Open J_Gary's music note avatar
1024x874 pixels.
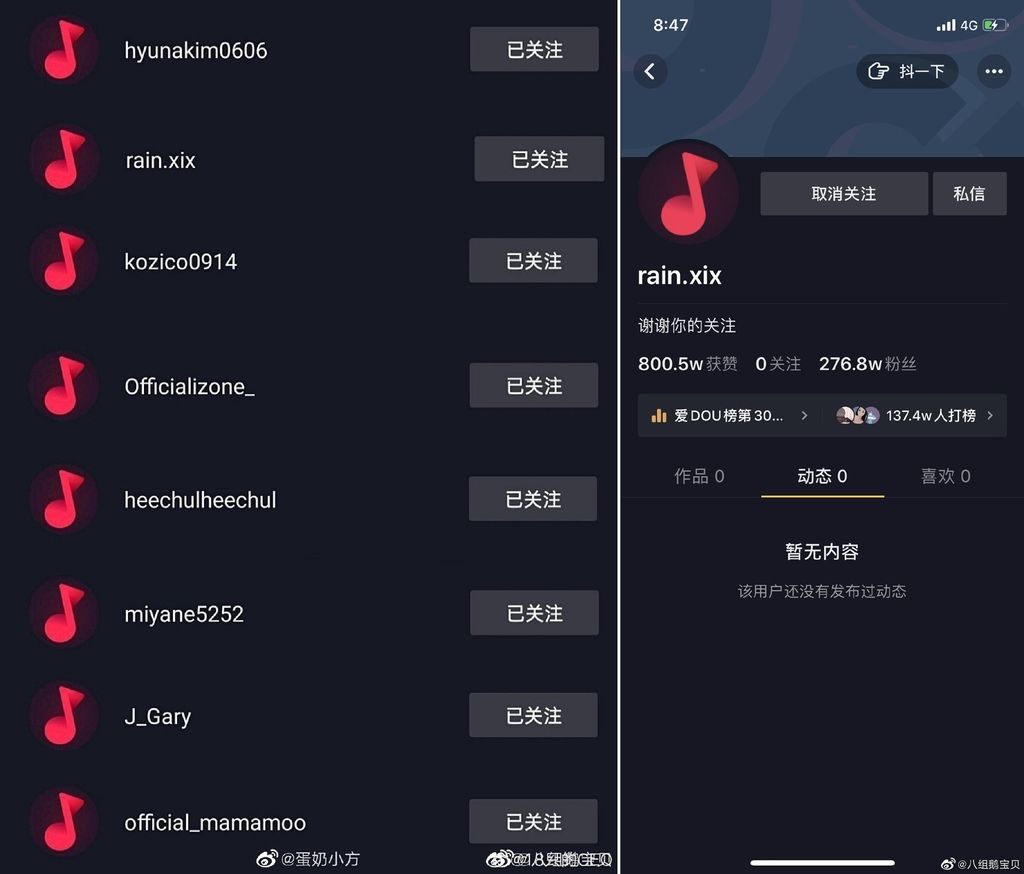click(x=63, y=715)
